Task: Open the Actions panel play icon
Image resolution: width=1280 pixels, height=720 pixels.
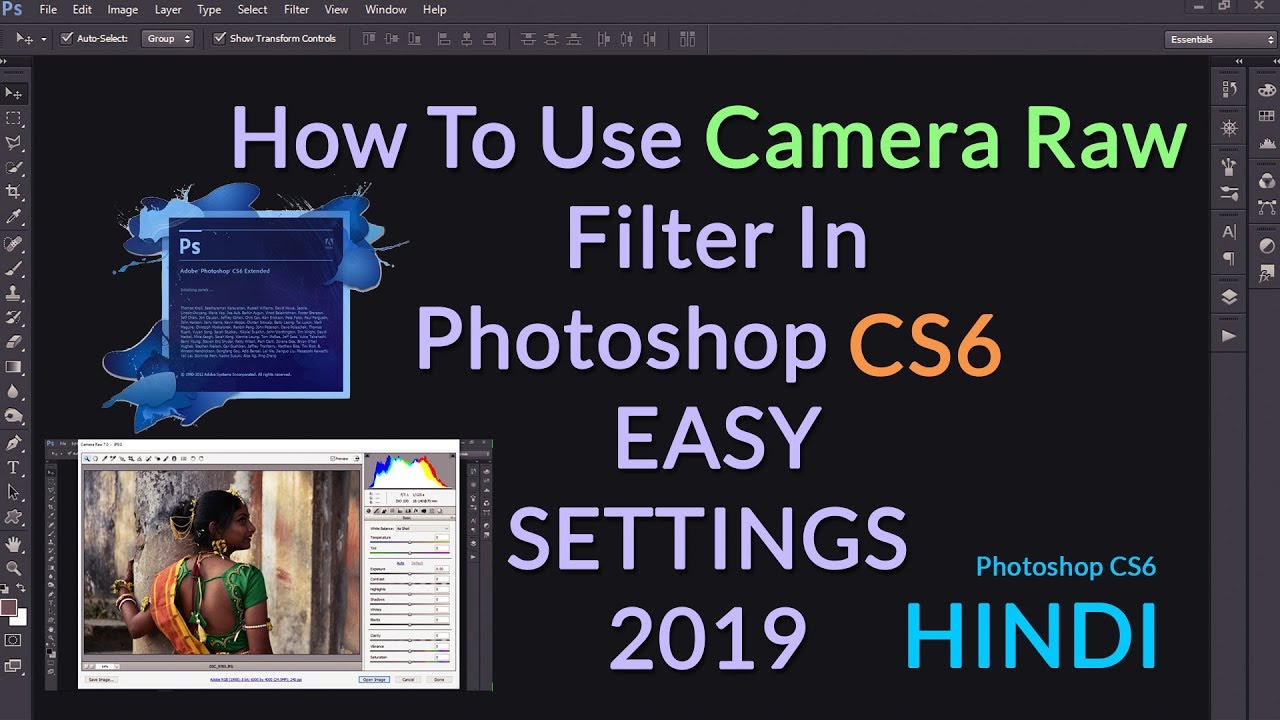Action: [x=1230, y=337]
